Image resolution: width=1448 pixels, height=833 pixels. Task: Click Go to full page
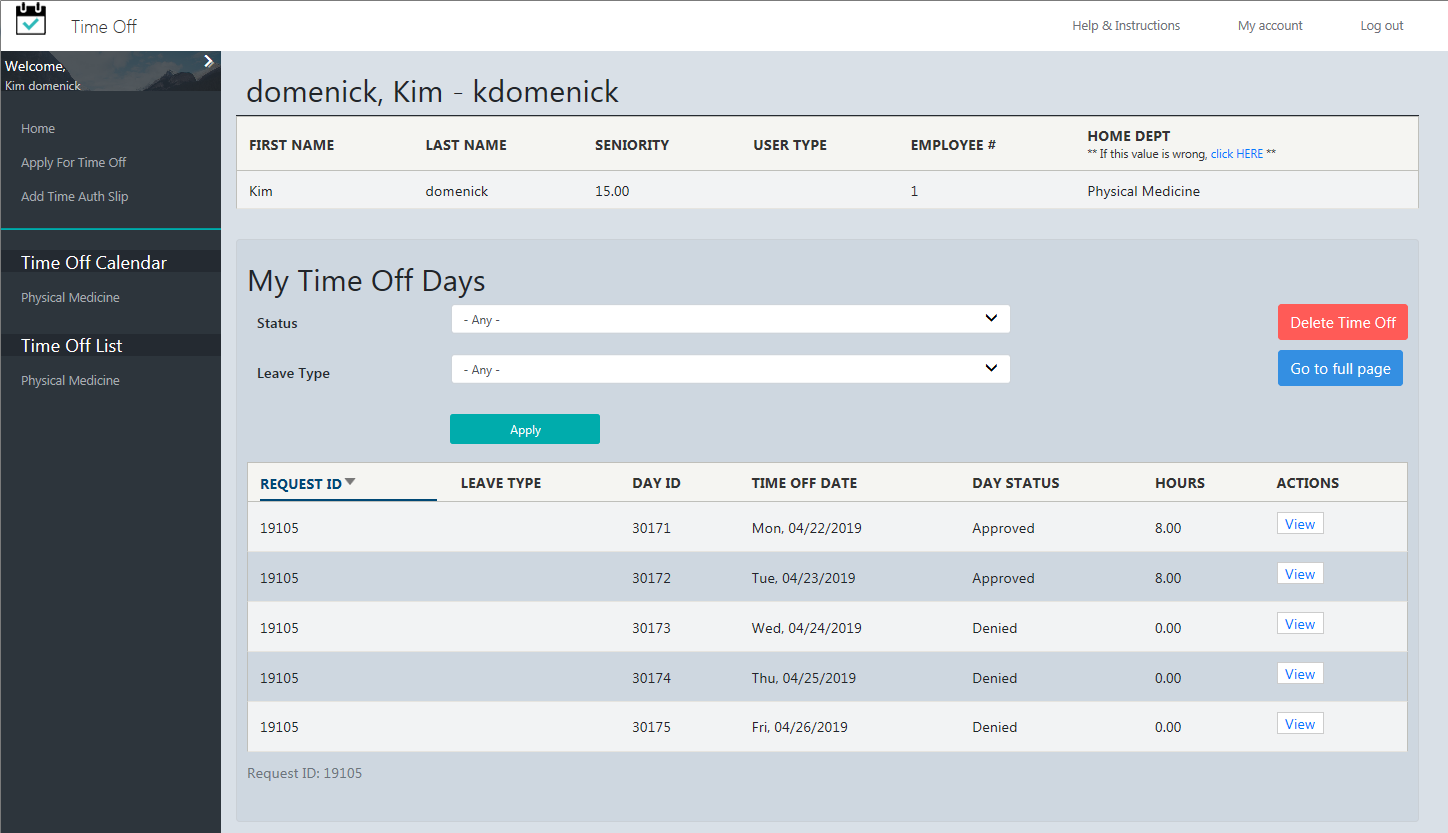(1340, 368)
